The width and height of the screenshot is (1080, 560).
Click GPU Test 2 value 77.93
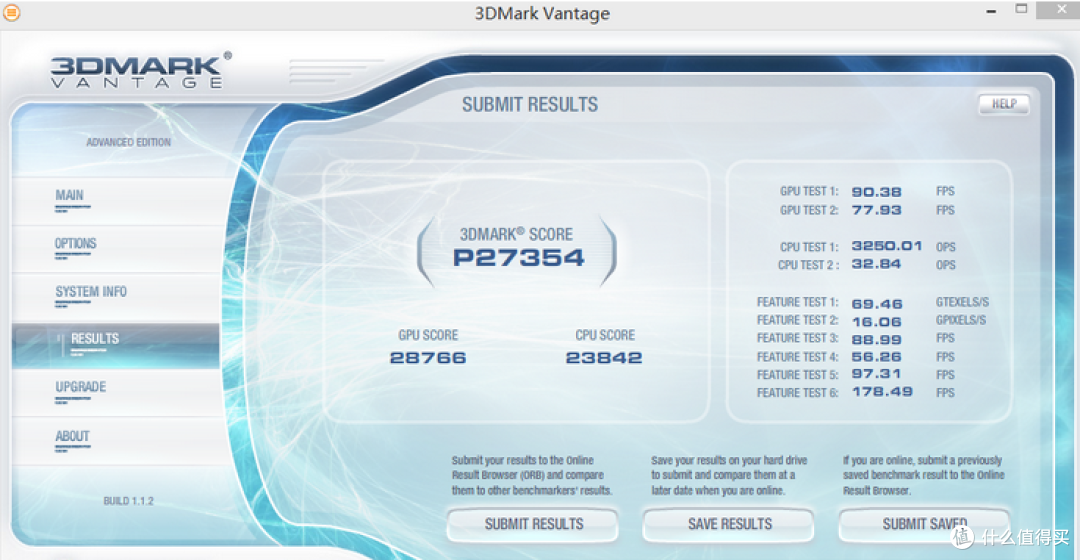click(876, 210)
